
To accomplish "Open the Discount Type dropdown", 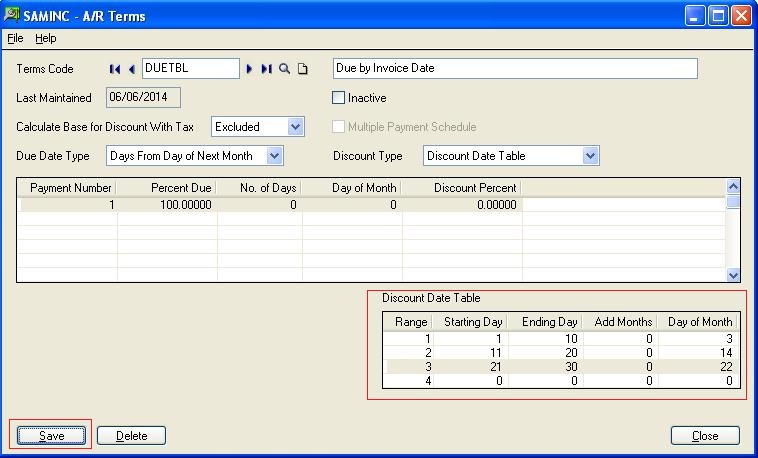I will coord(590,156).
